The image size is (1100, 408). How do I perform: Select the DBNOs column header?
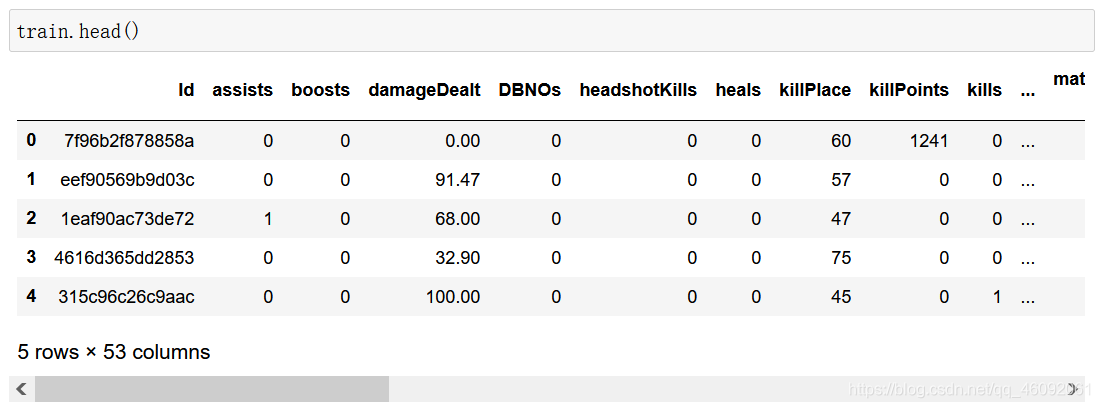[530, 90]
